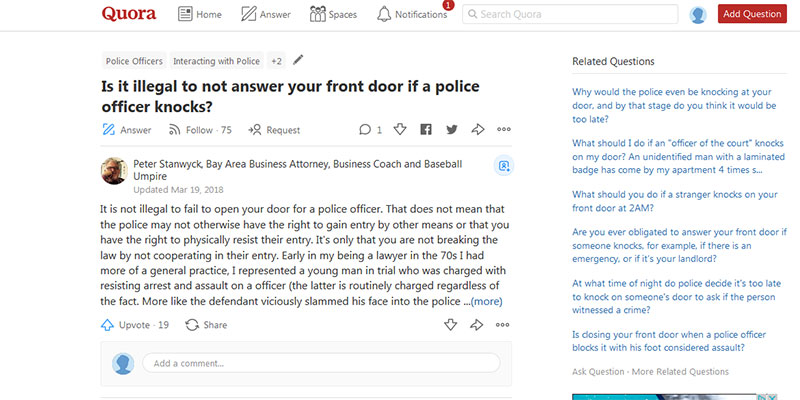
Task: Follow Peter Stanwyck via profile-plus icon
Action: click(504, 166)
